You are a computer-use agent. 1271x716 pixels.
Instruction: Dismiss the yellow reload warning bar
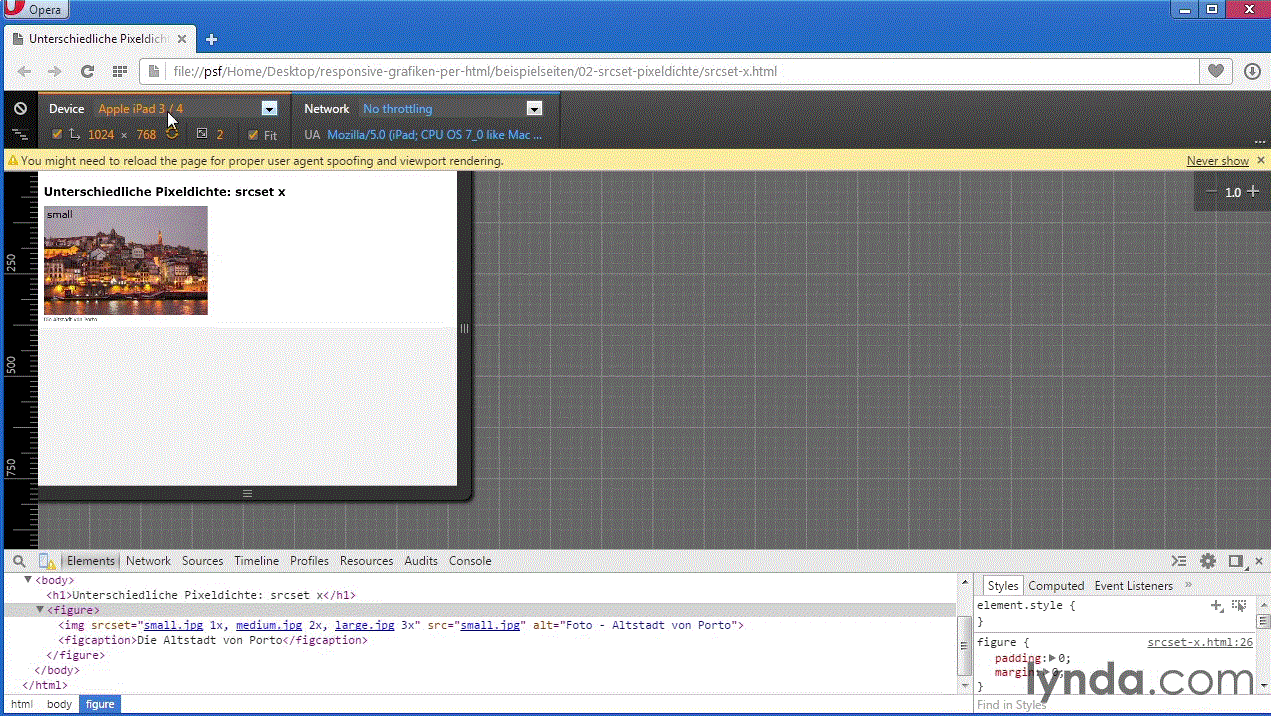(x=1260, y=160)
